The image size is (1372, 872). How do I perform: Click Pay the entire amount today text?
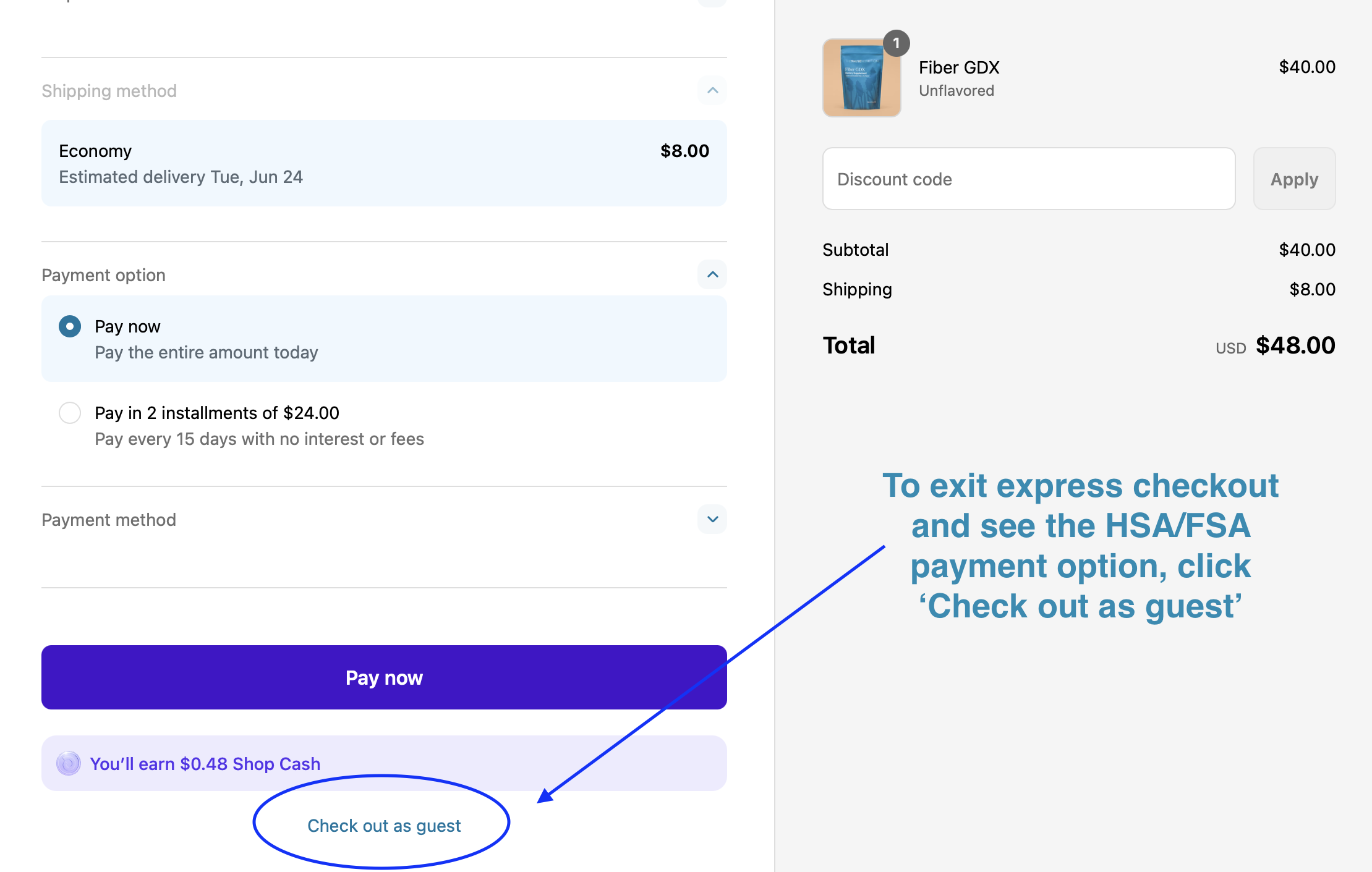[x=206, y=352]
